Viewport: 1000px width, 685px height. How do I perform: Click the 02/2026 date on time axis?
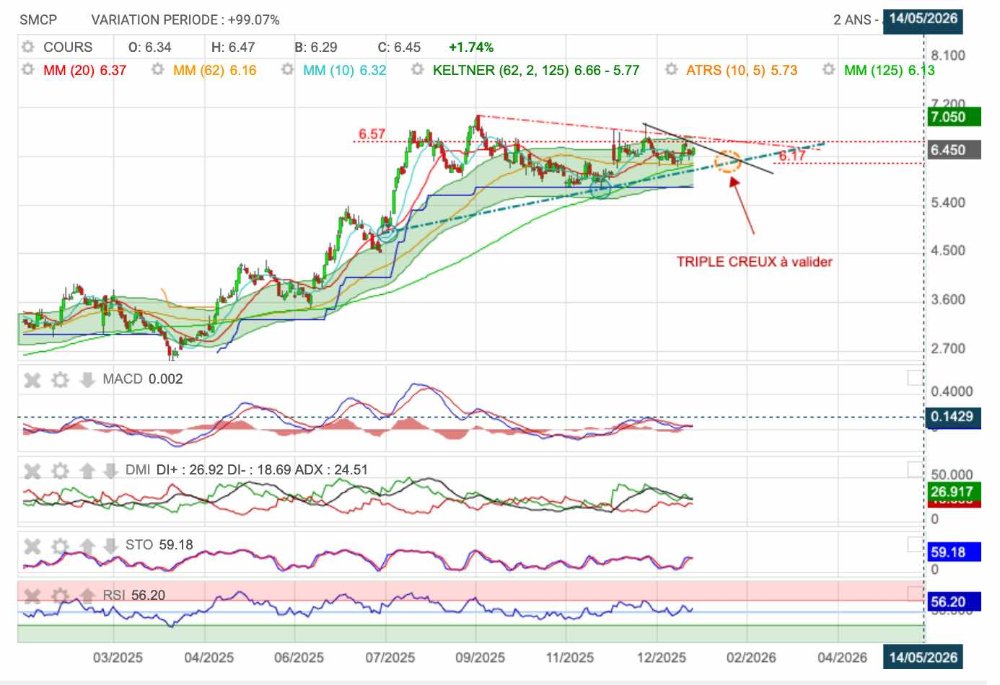(751, 658)
